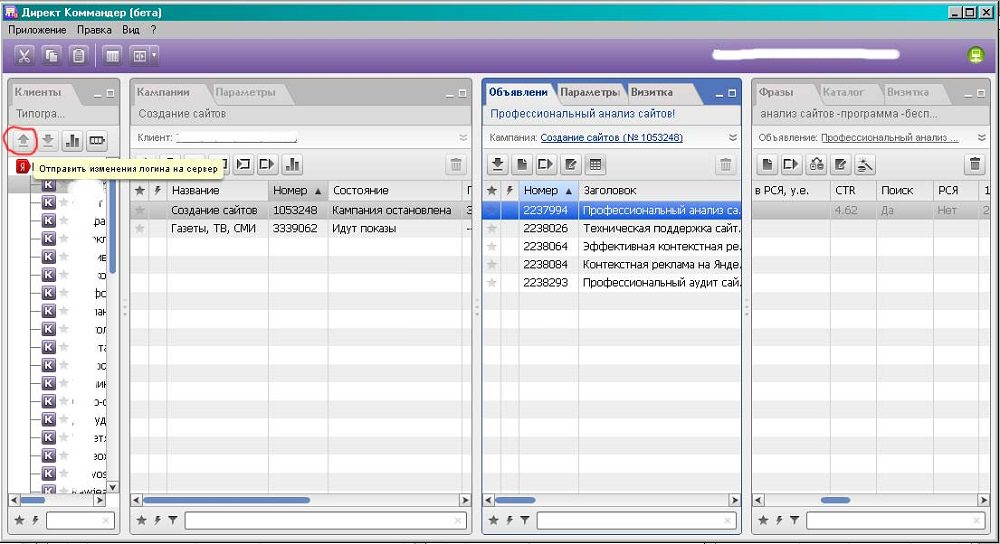Toggle favorite star for Газеты, ТВ, СМИ campaign

[x=140, y=229]
